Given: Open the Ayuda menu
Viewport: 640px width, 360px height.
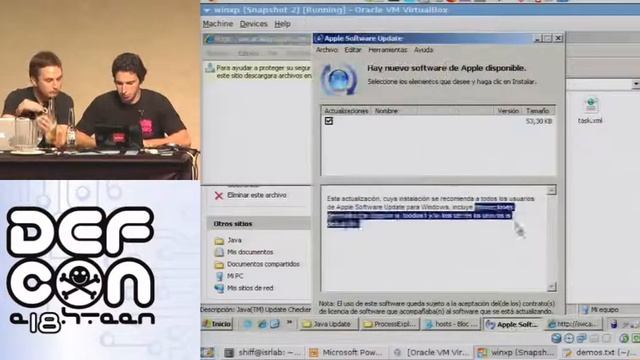Looking at the screenshot, I should point(423,50).
